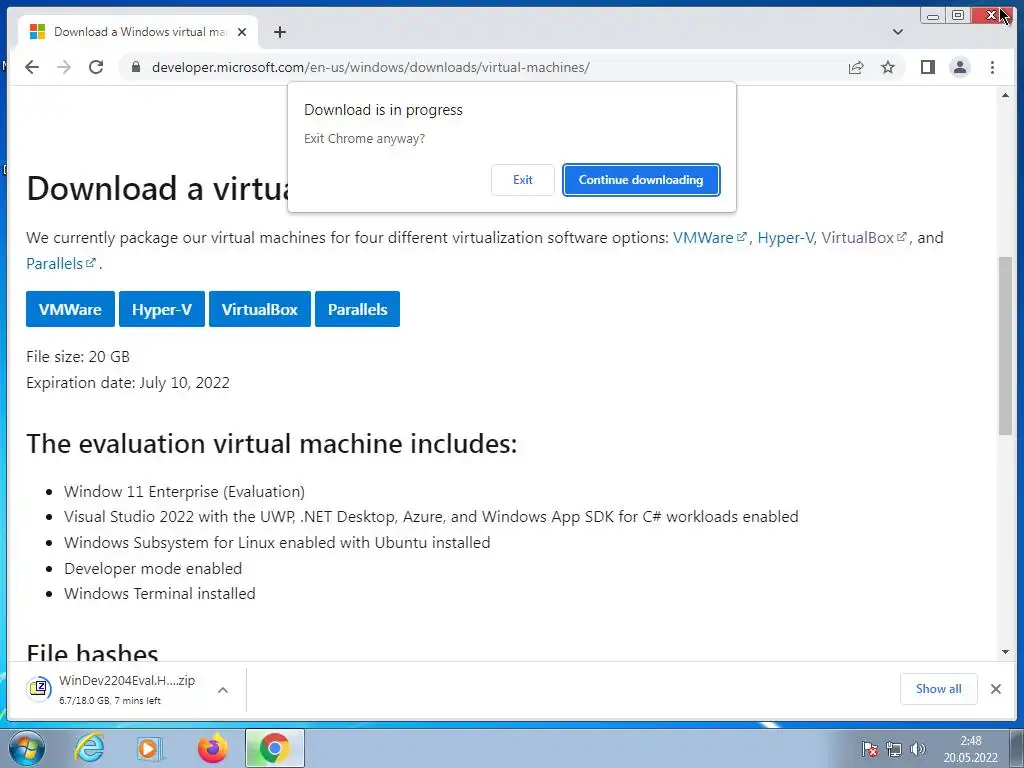The height and width of the screenshot is (768, 1024).
Task: Launch Windows Media Player from the taskbar
Action: [x=150, y=748]
